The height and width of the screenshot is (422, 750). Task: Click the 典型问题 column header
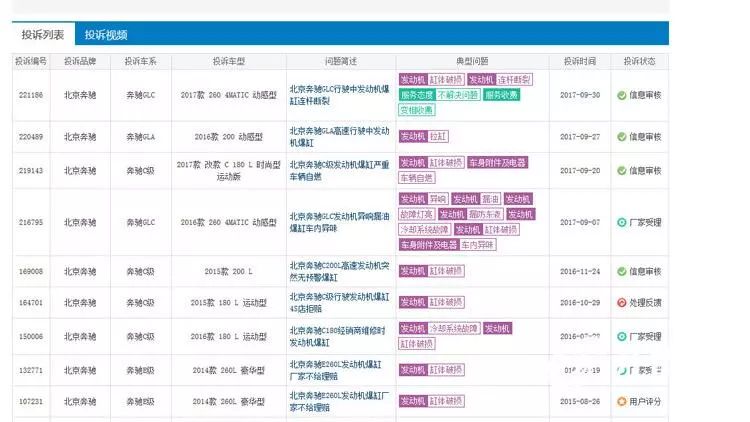pos(472,61)
